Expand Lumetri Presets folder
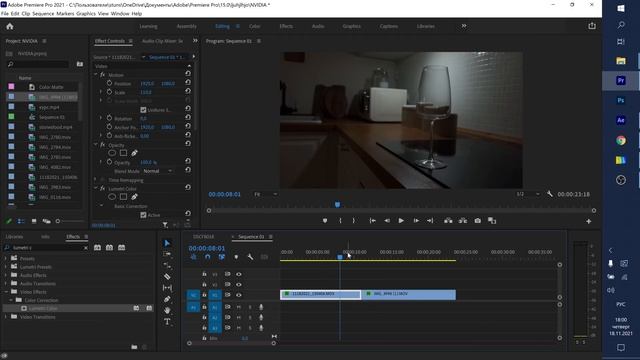Viewport: 640px width, 360px height. (x=6, y=267)
